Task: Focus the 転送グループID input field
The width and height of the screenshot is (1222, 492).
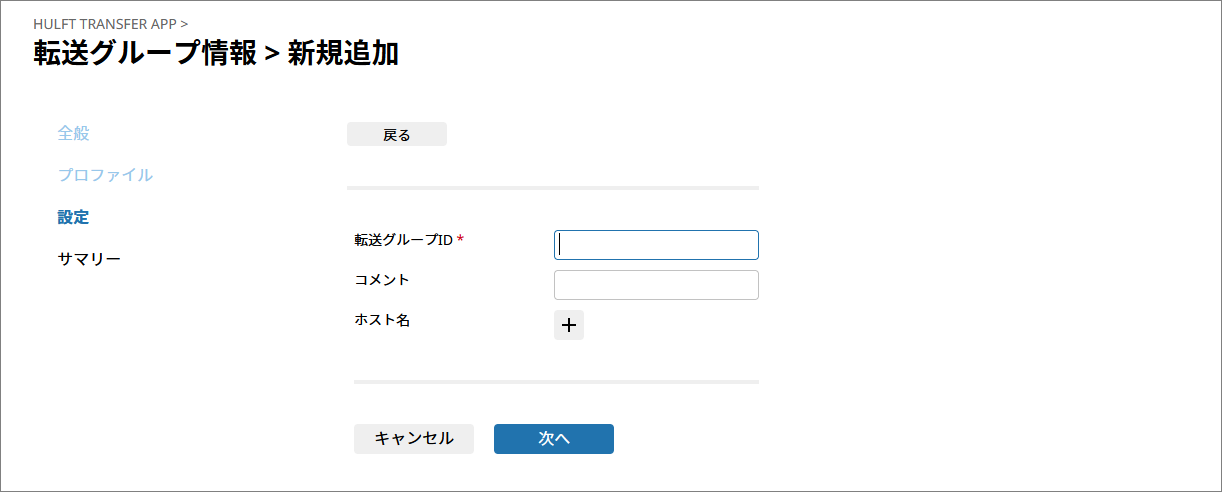Action: (x=656, y=245)
